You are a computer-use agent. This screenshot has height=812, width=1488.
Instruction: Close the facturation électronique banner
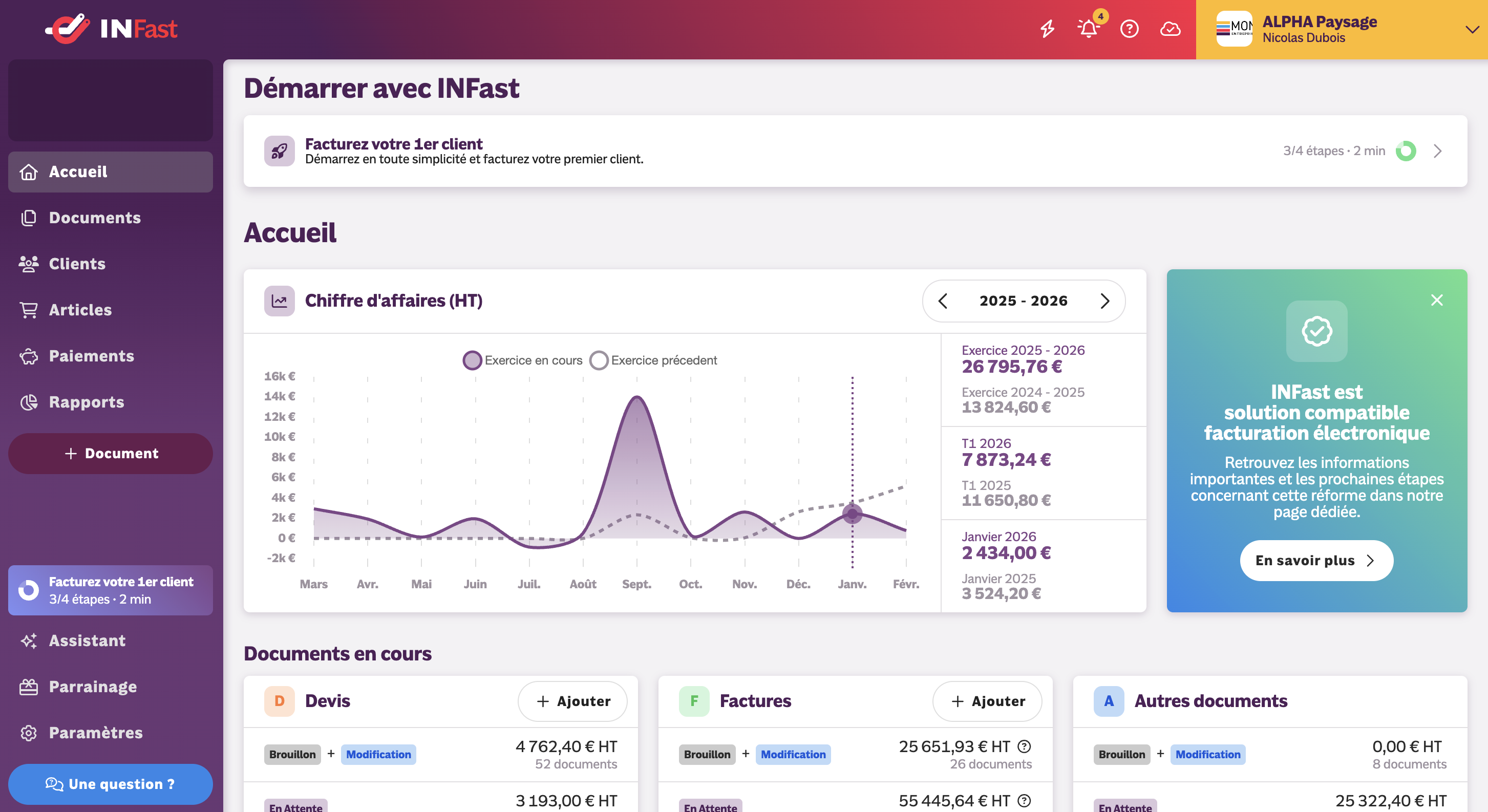[1437, 300]
